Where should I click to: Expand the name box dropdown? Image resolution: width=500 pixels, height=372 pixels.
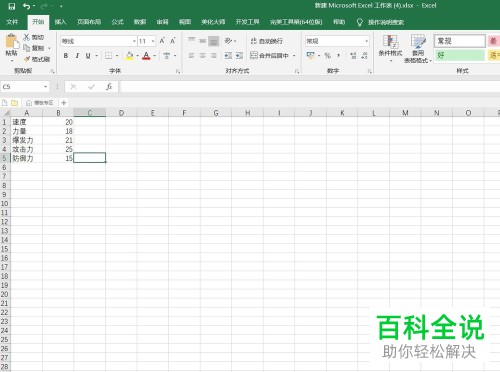click(x=45, y=87)
